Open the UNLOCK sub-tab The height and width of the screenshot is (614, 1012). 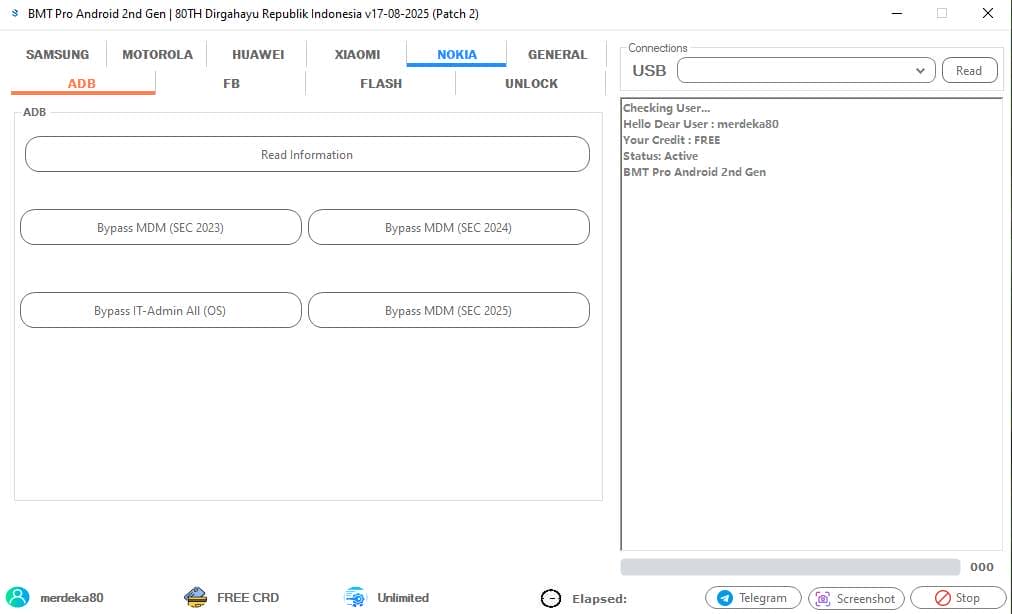pos(531,84)
